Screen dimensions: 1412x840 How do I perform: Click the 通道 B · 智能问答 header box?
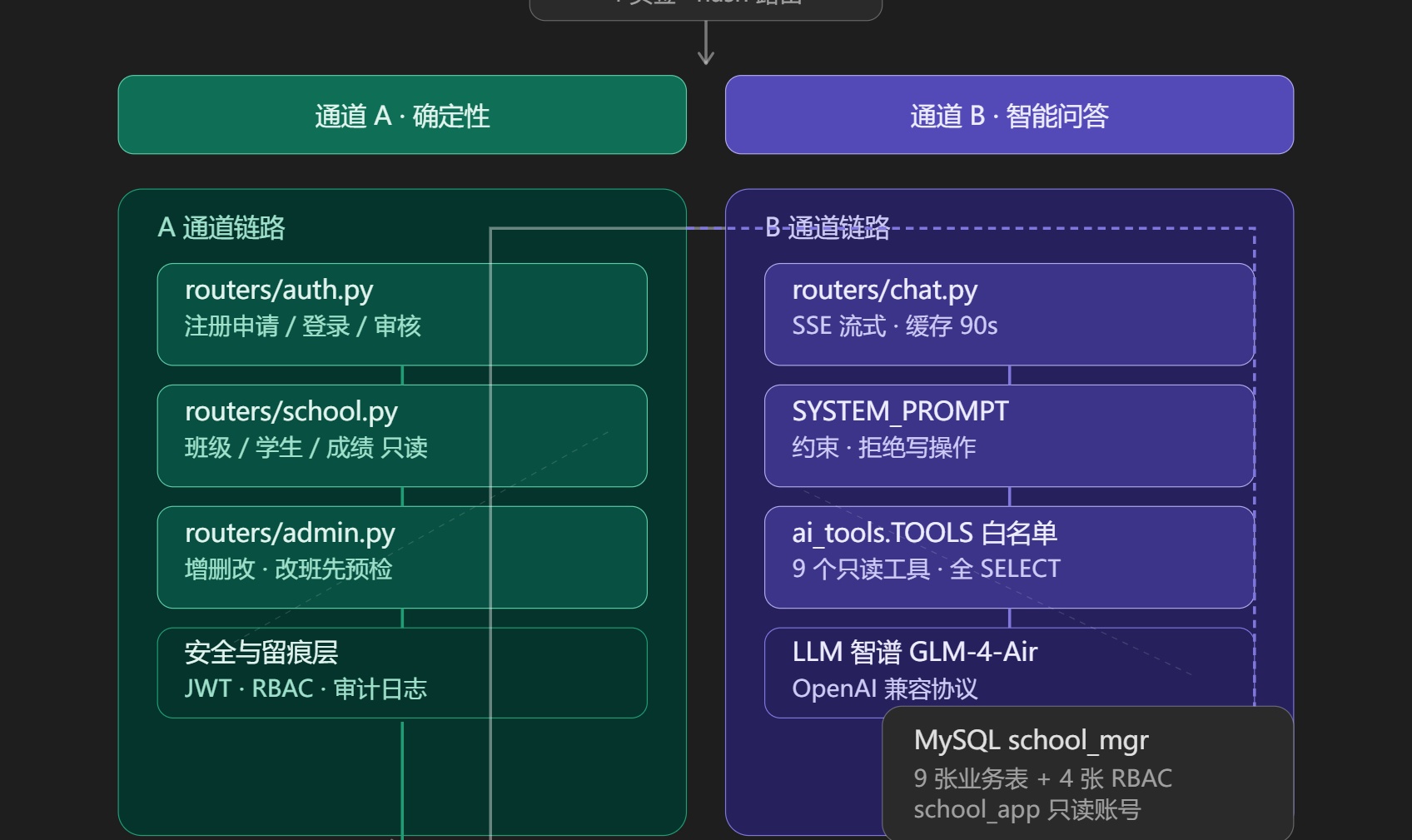(x=1009, y=115)
